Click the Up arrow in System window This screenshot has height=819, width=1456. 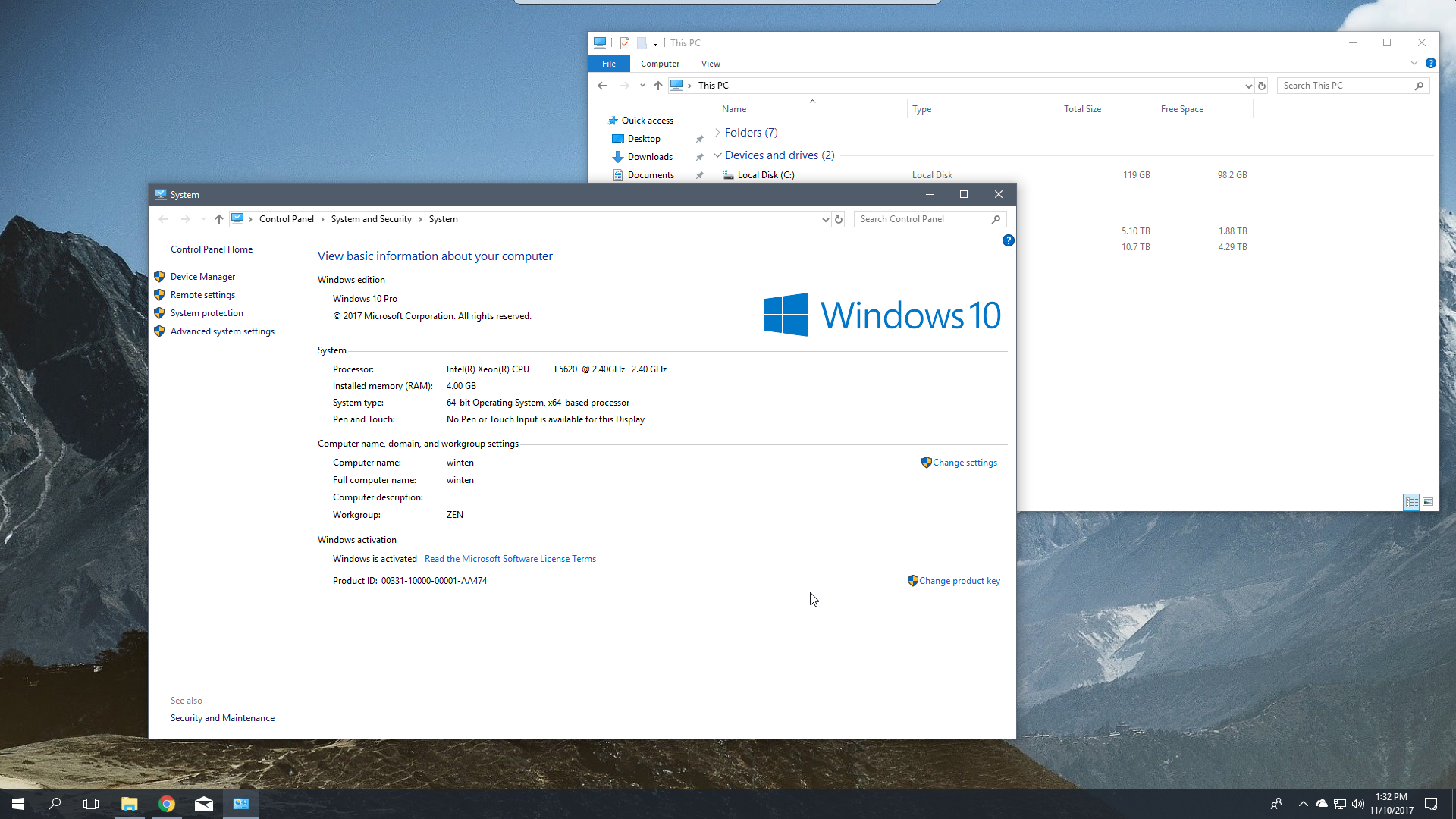219,219
